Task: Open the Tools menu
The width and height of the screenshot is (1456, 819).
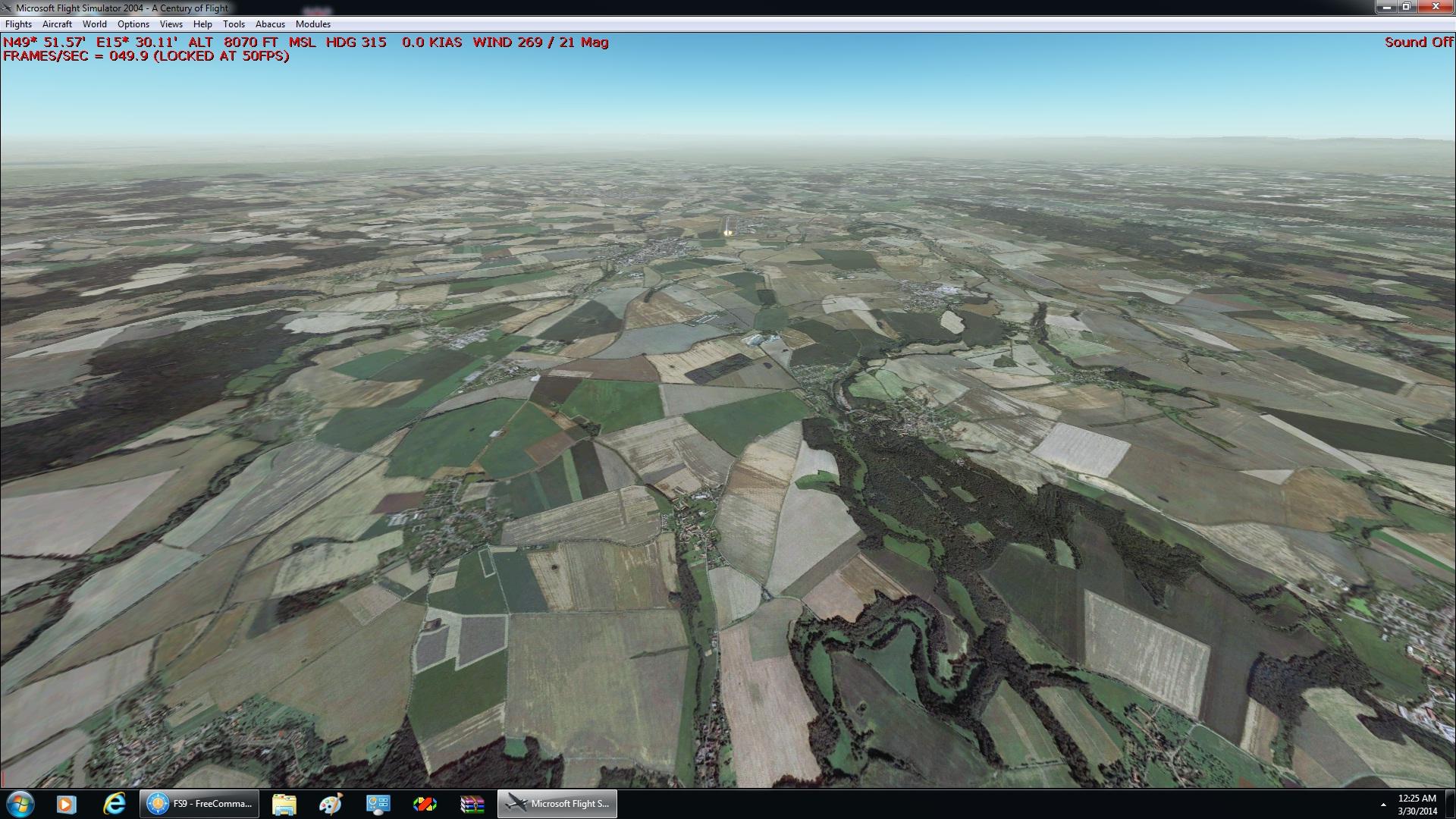Action: (x=234, y=24)
